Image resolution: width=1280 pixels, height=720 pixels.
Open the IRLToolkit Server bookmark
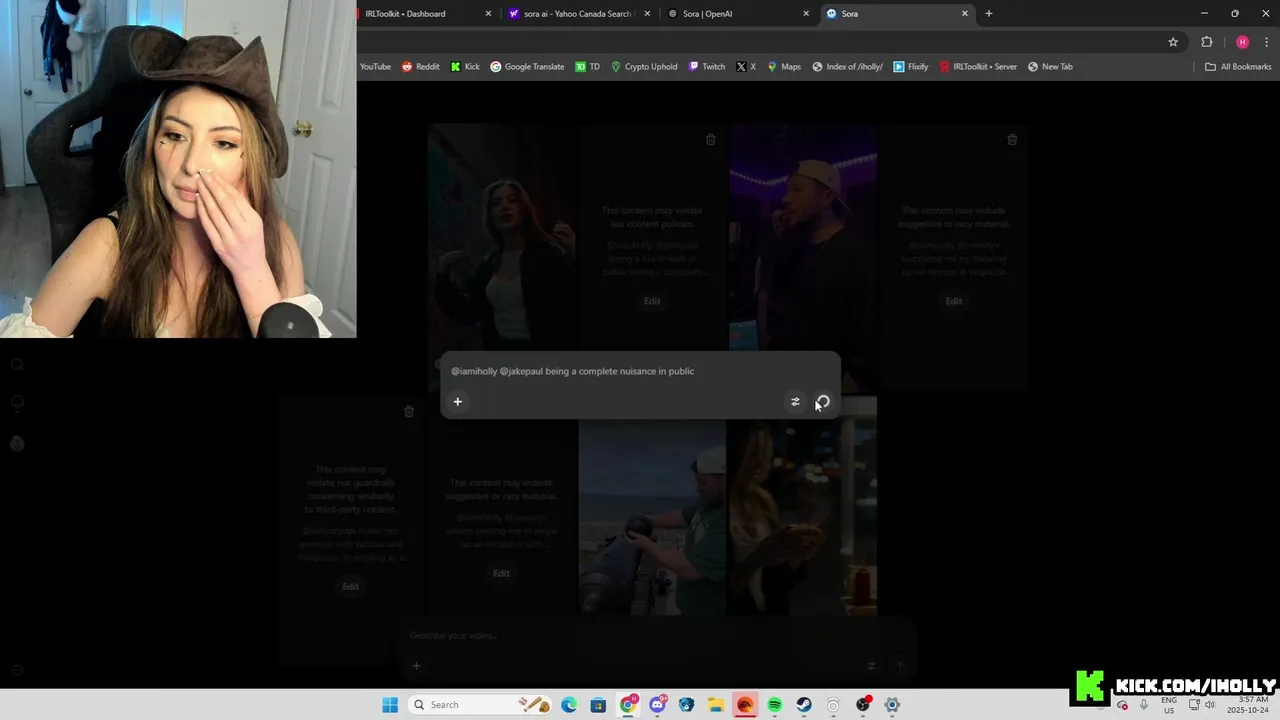point(978,67)
